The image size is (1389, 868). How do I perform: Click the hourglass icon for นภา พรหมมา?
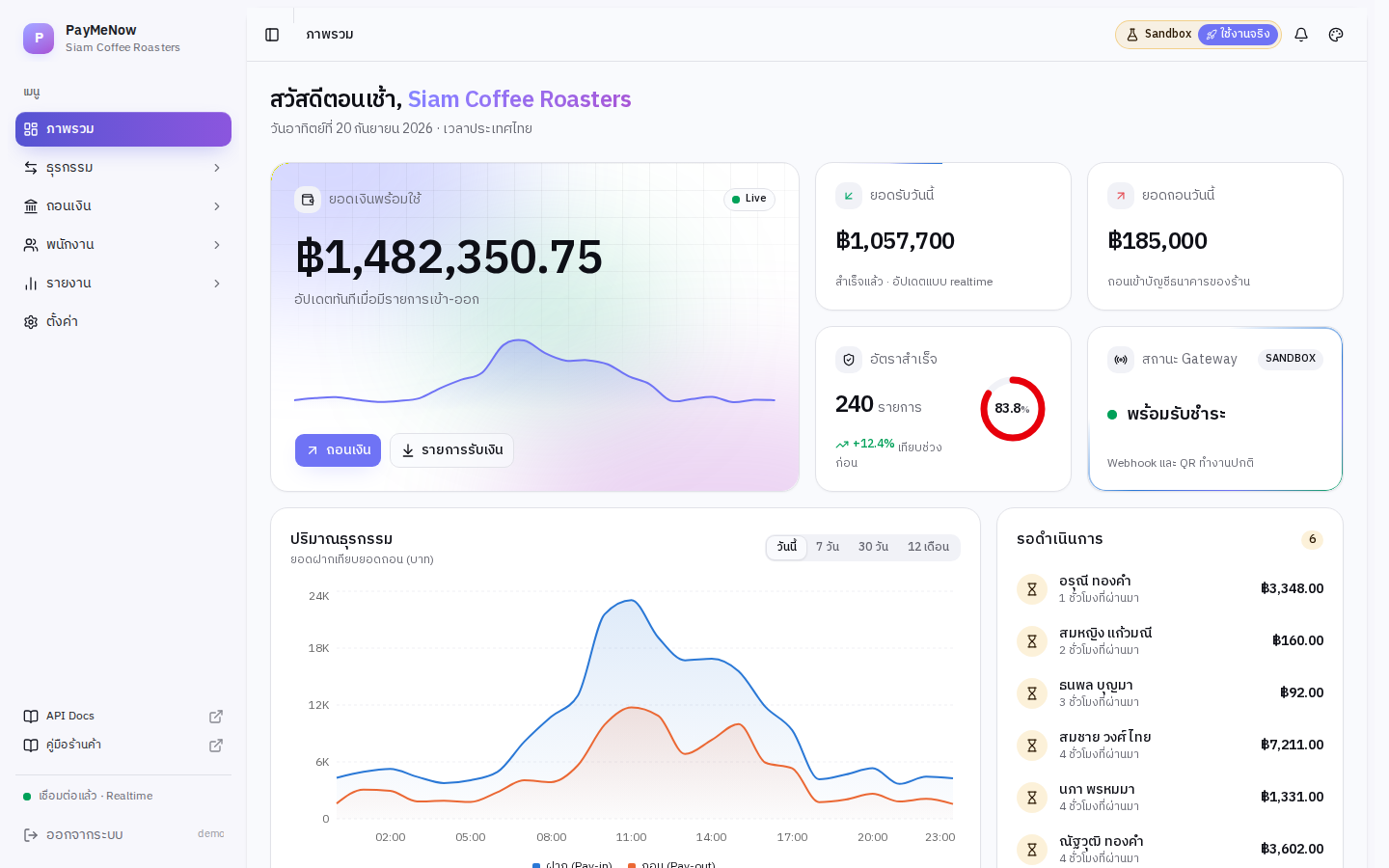pyautogui.click(x=1032, y=798)
